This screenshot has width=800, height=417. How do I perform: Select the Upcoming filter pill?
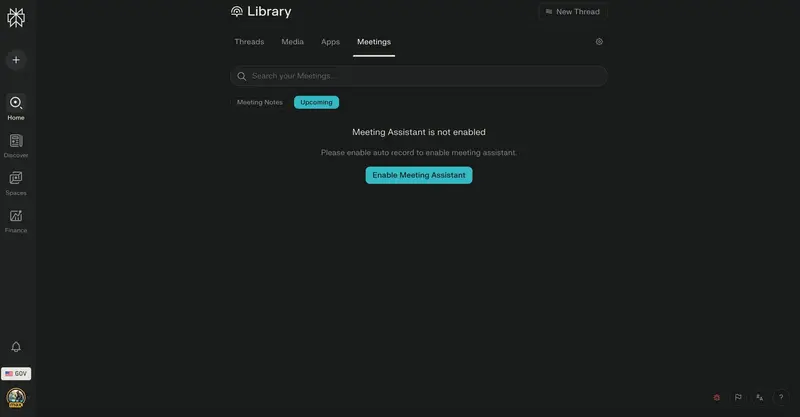316,102
